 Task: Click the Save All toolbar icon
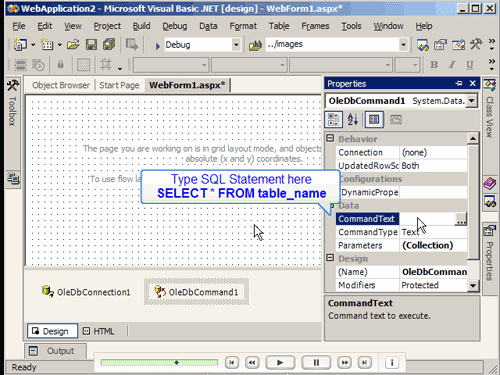[109, 44]
